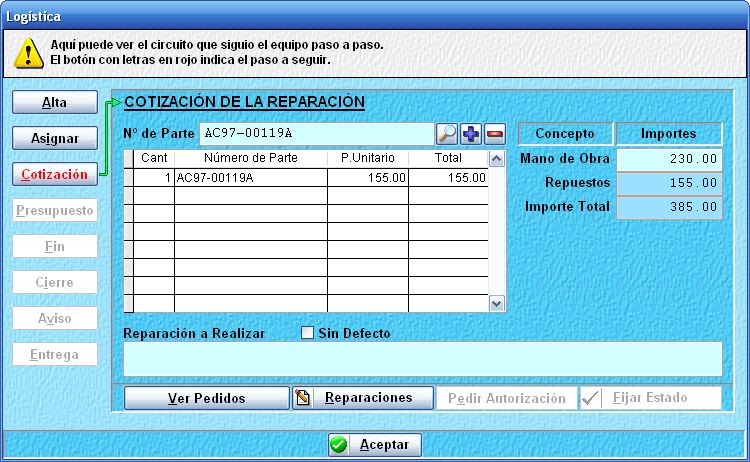Click unit price cell 155.00 under P.Unitario
Image resolution: width=750 pixels, height=462 pixels.
click(368, 178)
